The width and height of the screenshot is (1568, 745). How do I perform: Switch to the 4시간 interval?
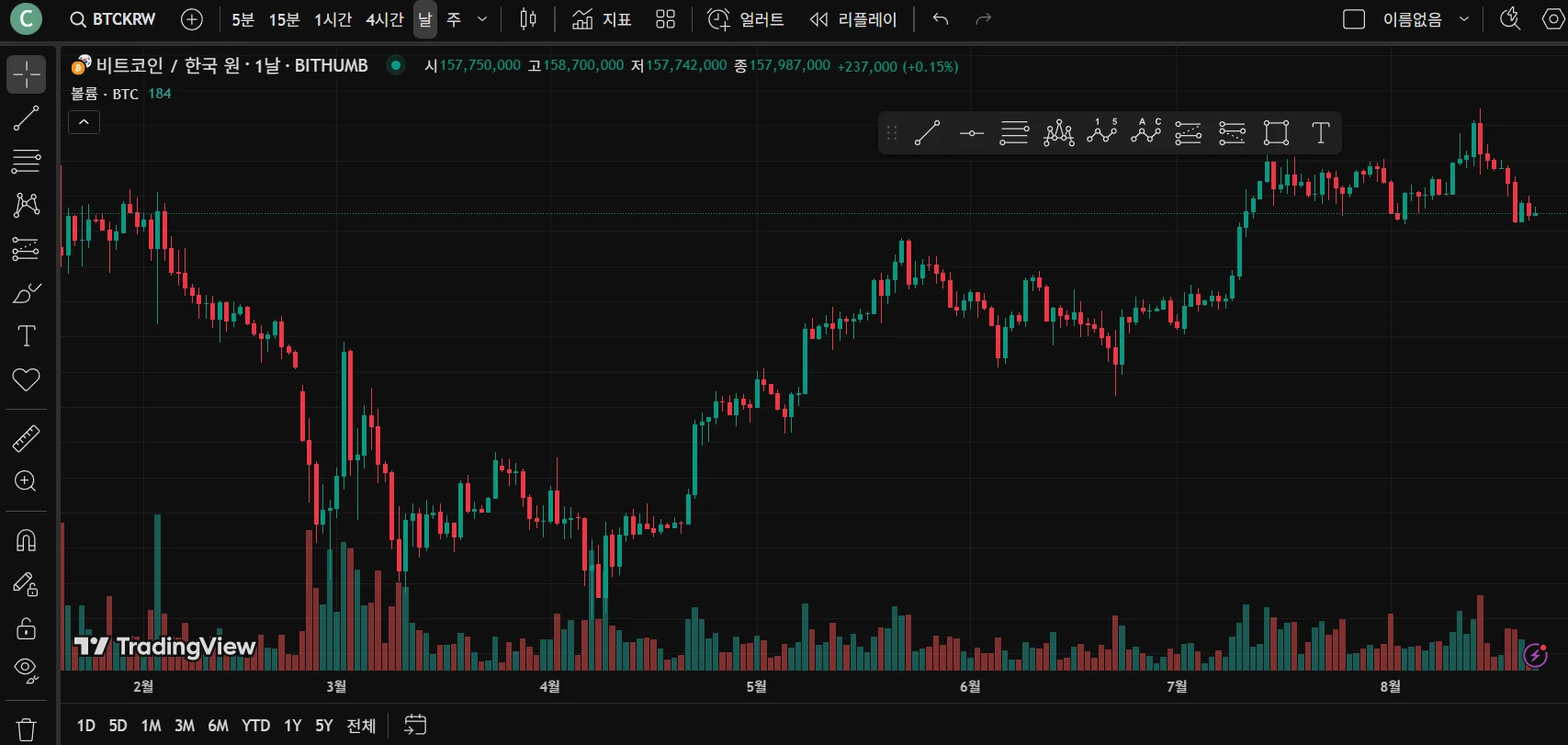point(384,19)
